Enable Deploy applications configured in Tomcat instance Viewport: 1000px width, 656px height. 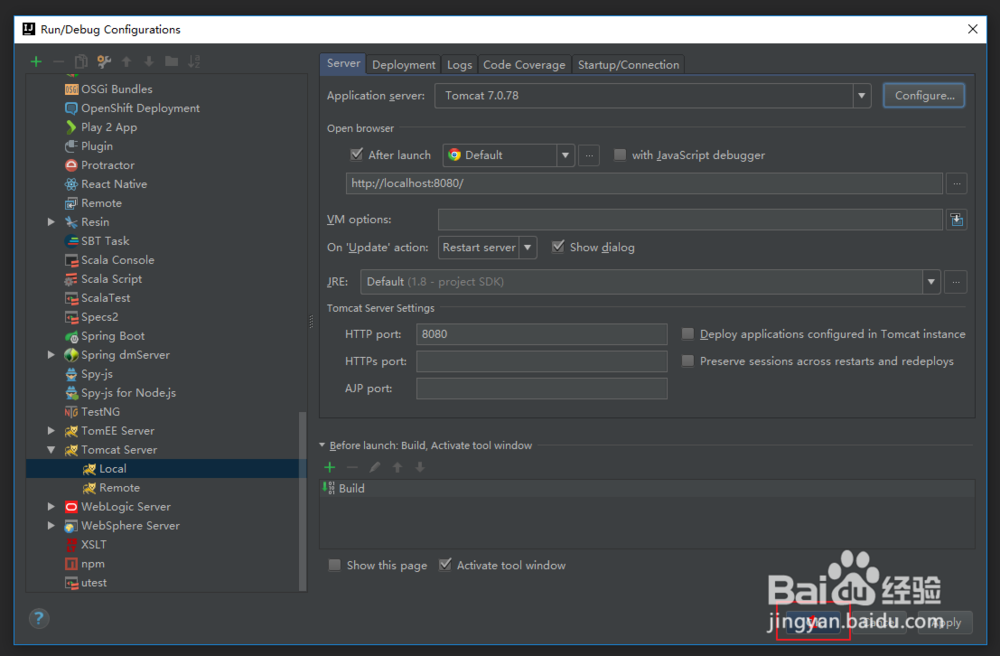(x=688, y=333)
